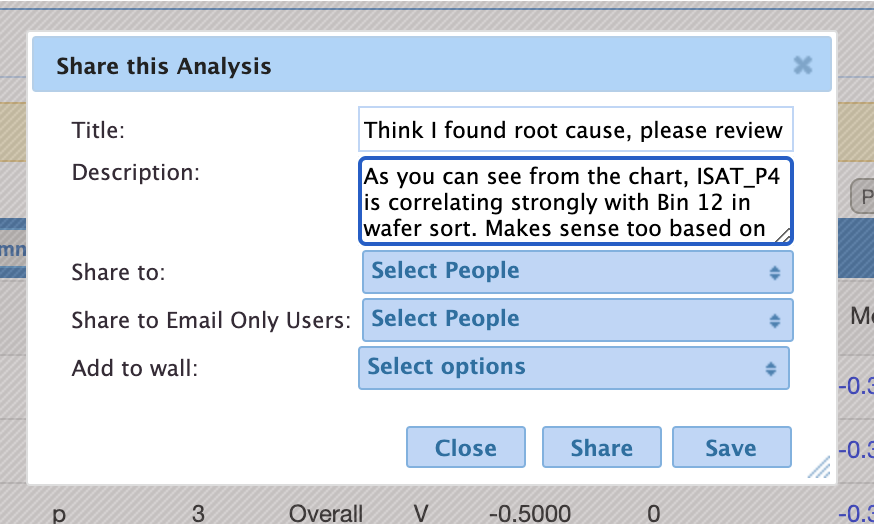Click the dialog's bottom-right resize grip
Image resolution: width=874 pixels, height=524 pixels.
point(819,466)
